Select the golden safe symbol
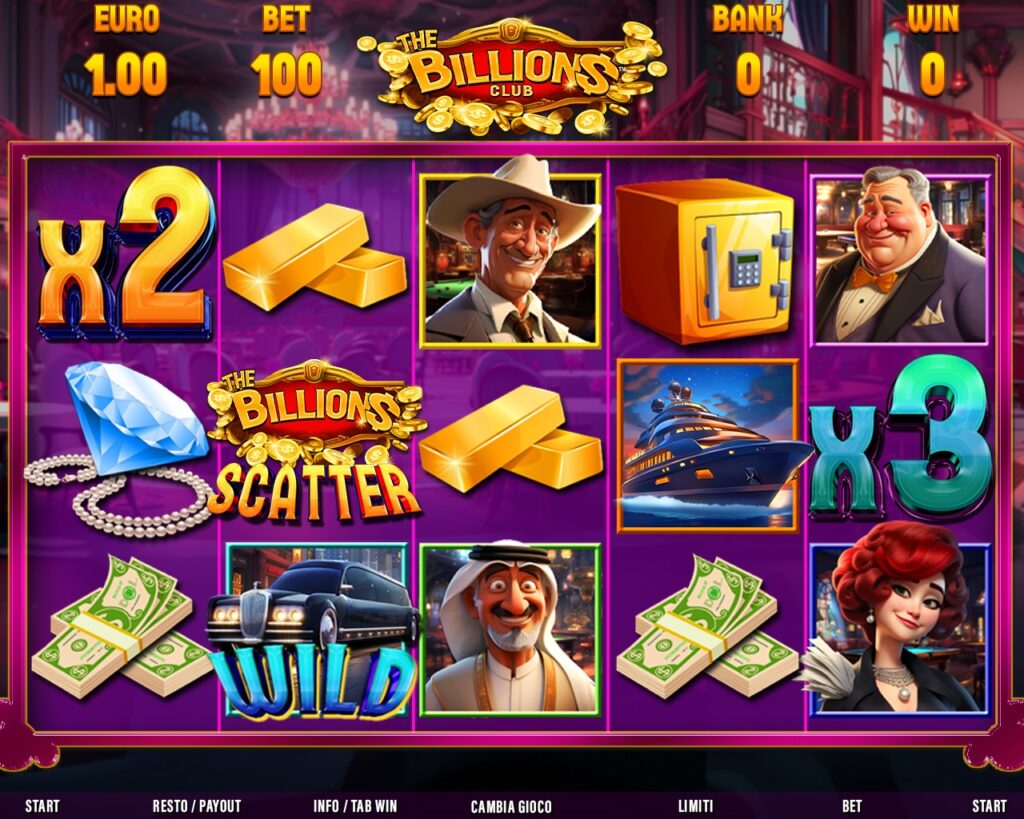The height and width of the screenshot is (819, 1024). pyautogui.click(x=706, y=260)
